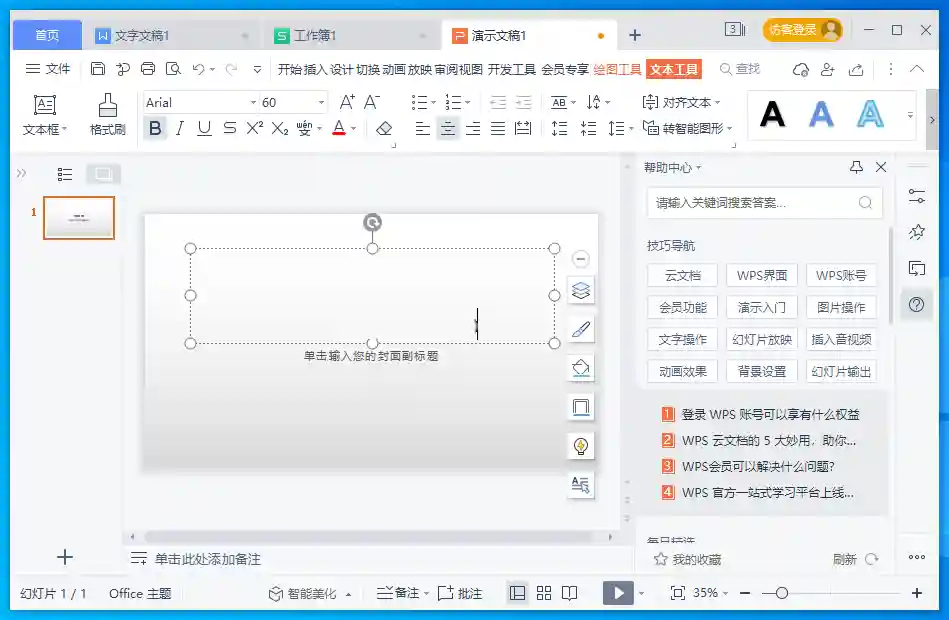Open the 插入 ribbon menu
The height and width of the screenshot is (620, 949).
click(x=312, y=69)
